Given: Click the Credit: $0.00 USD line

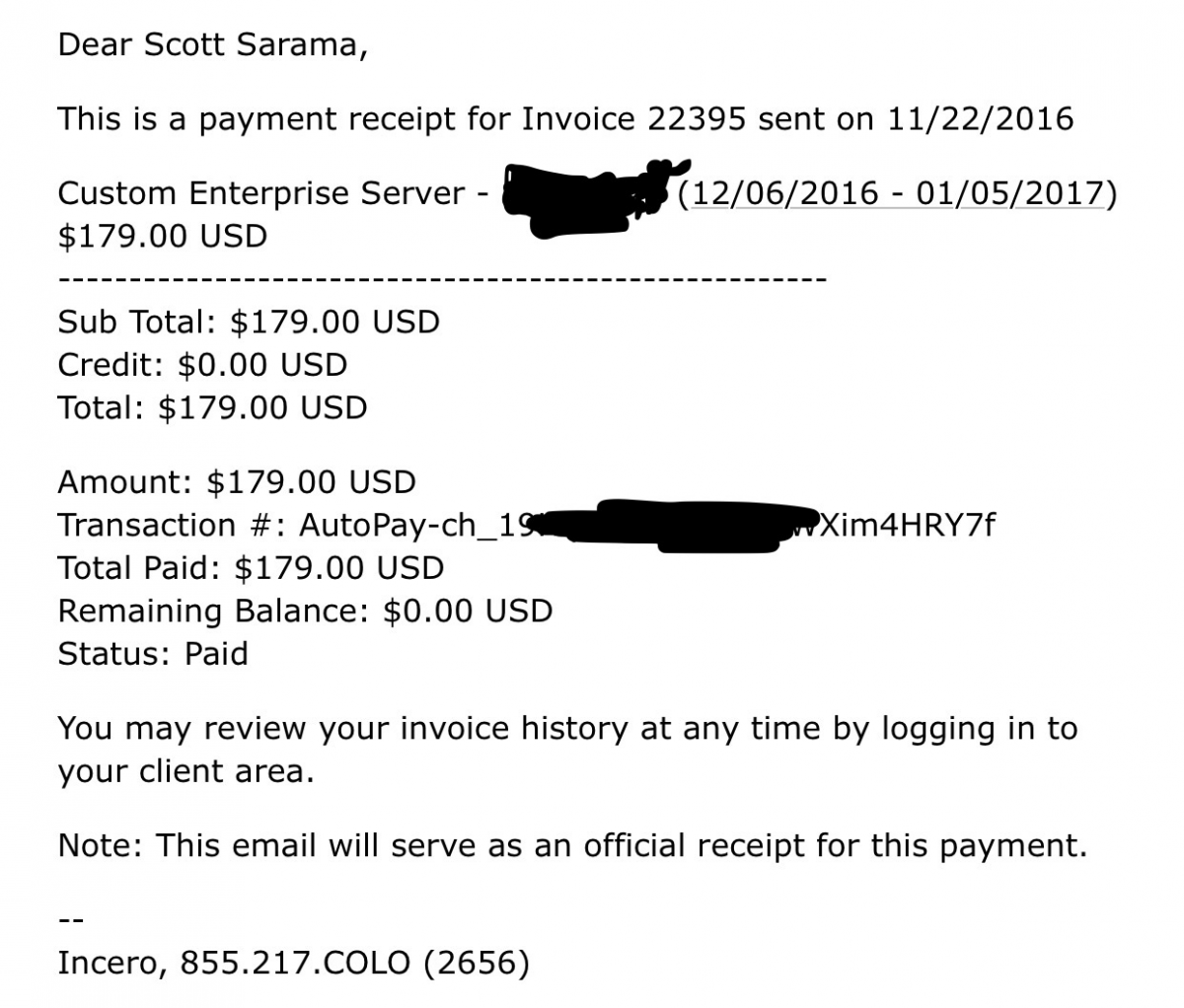Looking at the screenshot, I should click(202, 365).
